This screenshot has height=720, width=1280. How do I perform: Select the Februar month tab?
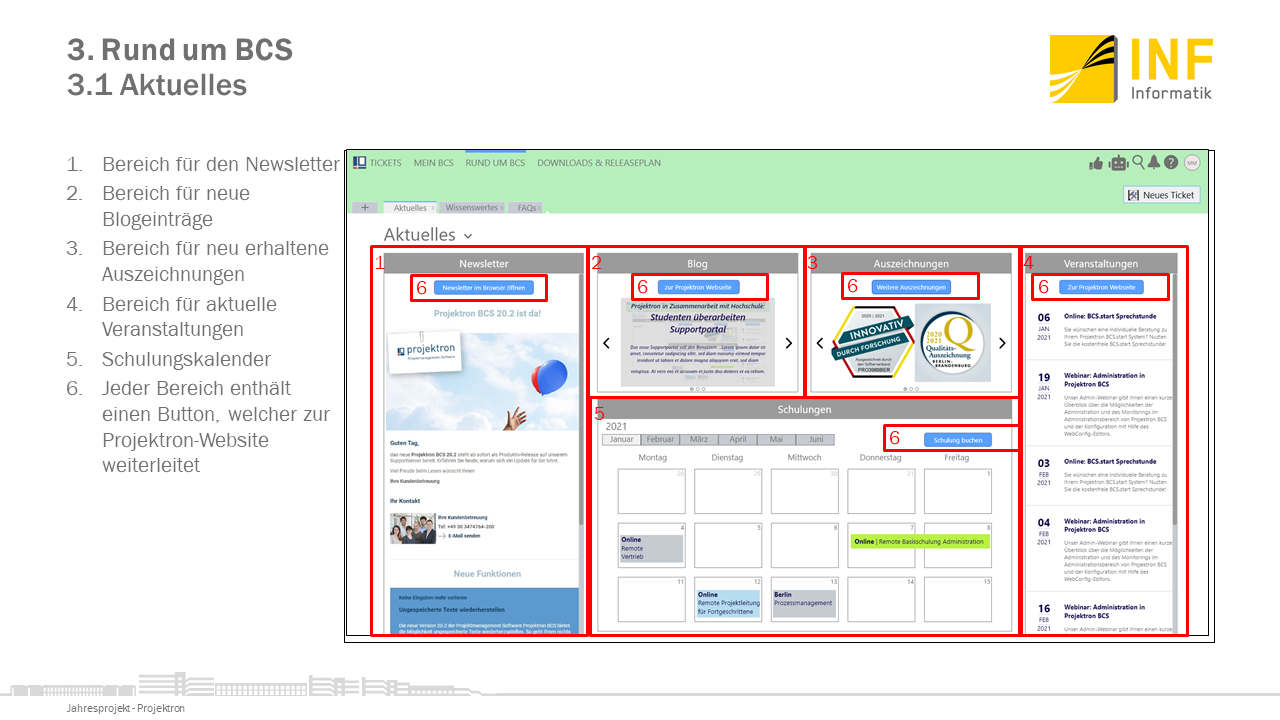660,439
